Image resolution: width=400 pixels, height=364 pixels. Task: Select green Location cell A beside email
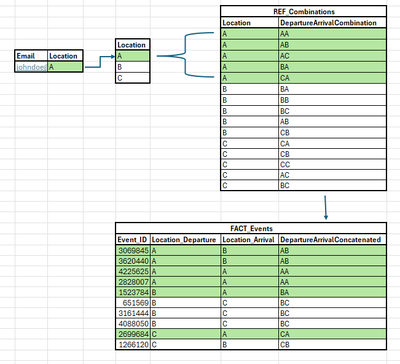pos(65,67)
